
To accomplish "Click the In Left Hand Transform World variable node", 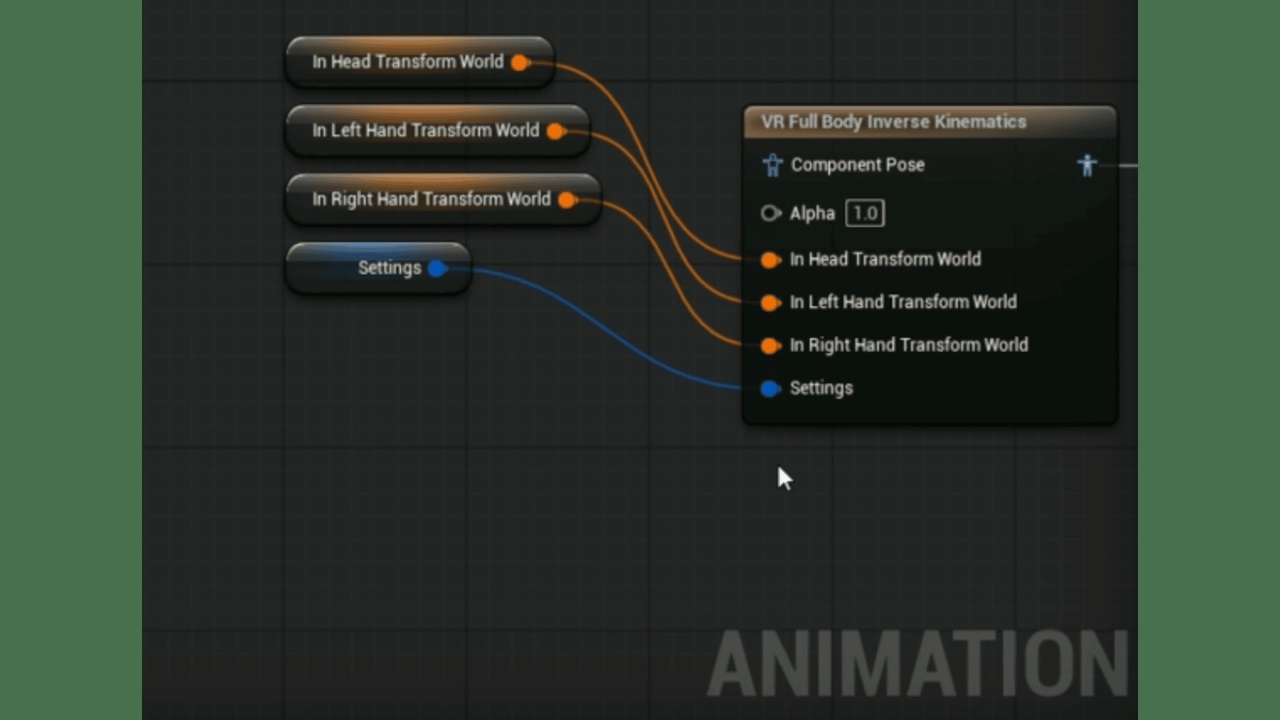I will tap(437, 131).
